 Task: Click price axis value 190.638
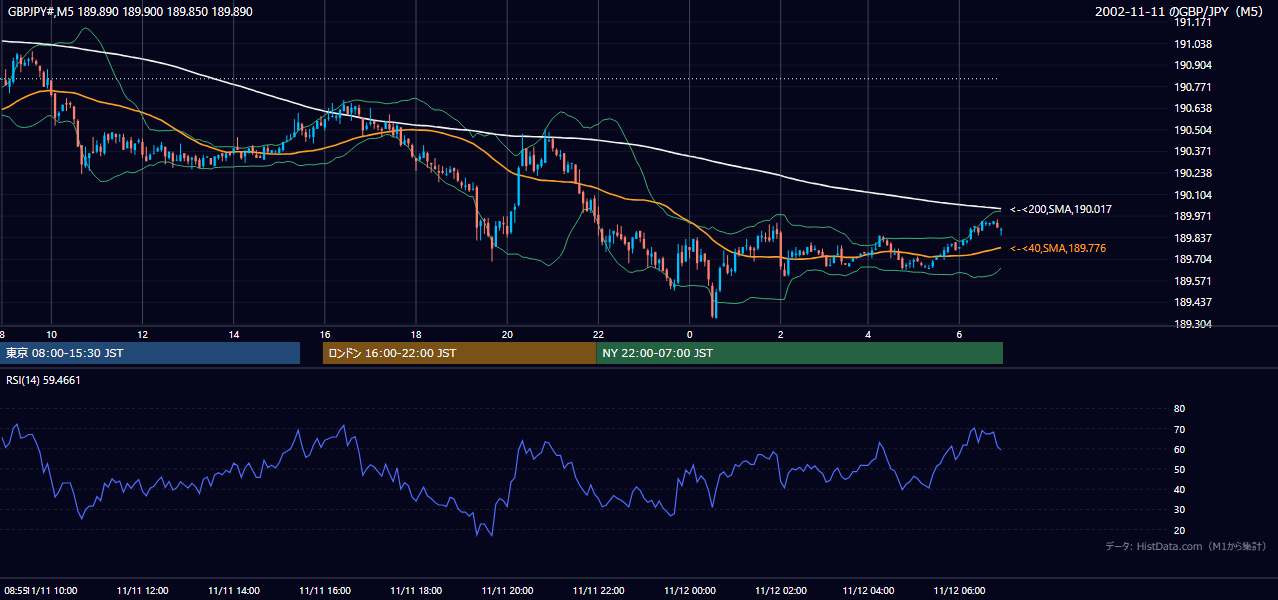tap(1192, 108)
